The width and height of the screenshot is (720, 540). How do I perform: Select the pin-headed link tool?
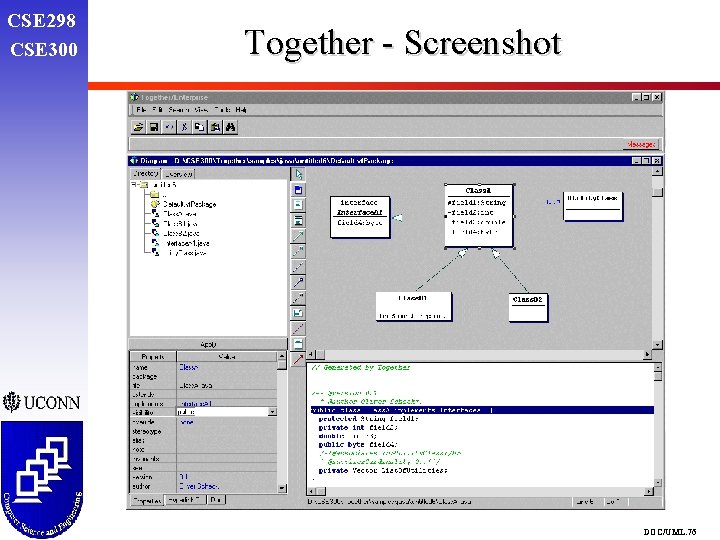298,282
